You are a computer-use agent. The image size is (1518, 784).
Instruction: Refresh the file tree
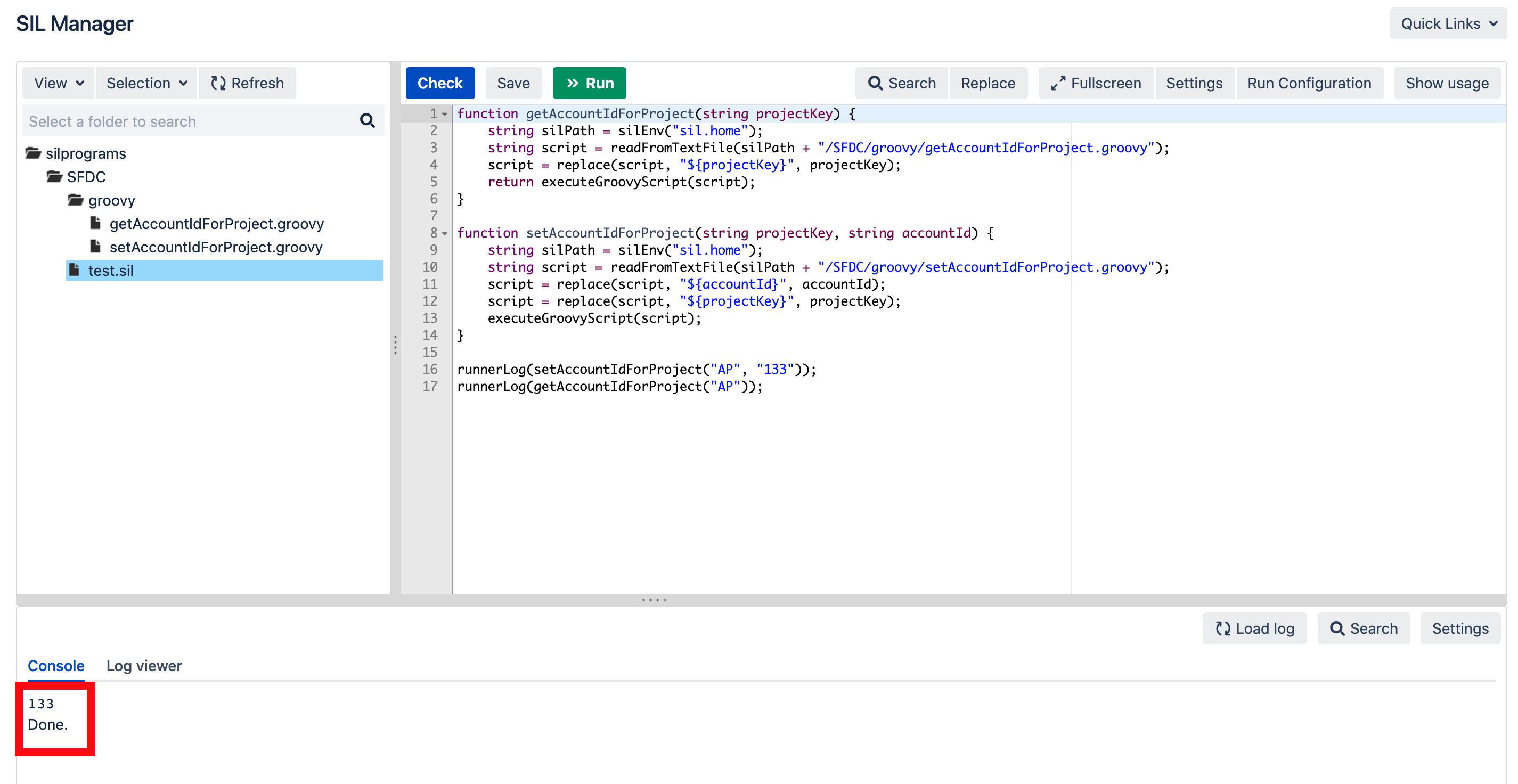(x=248, y=83)
